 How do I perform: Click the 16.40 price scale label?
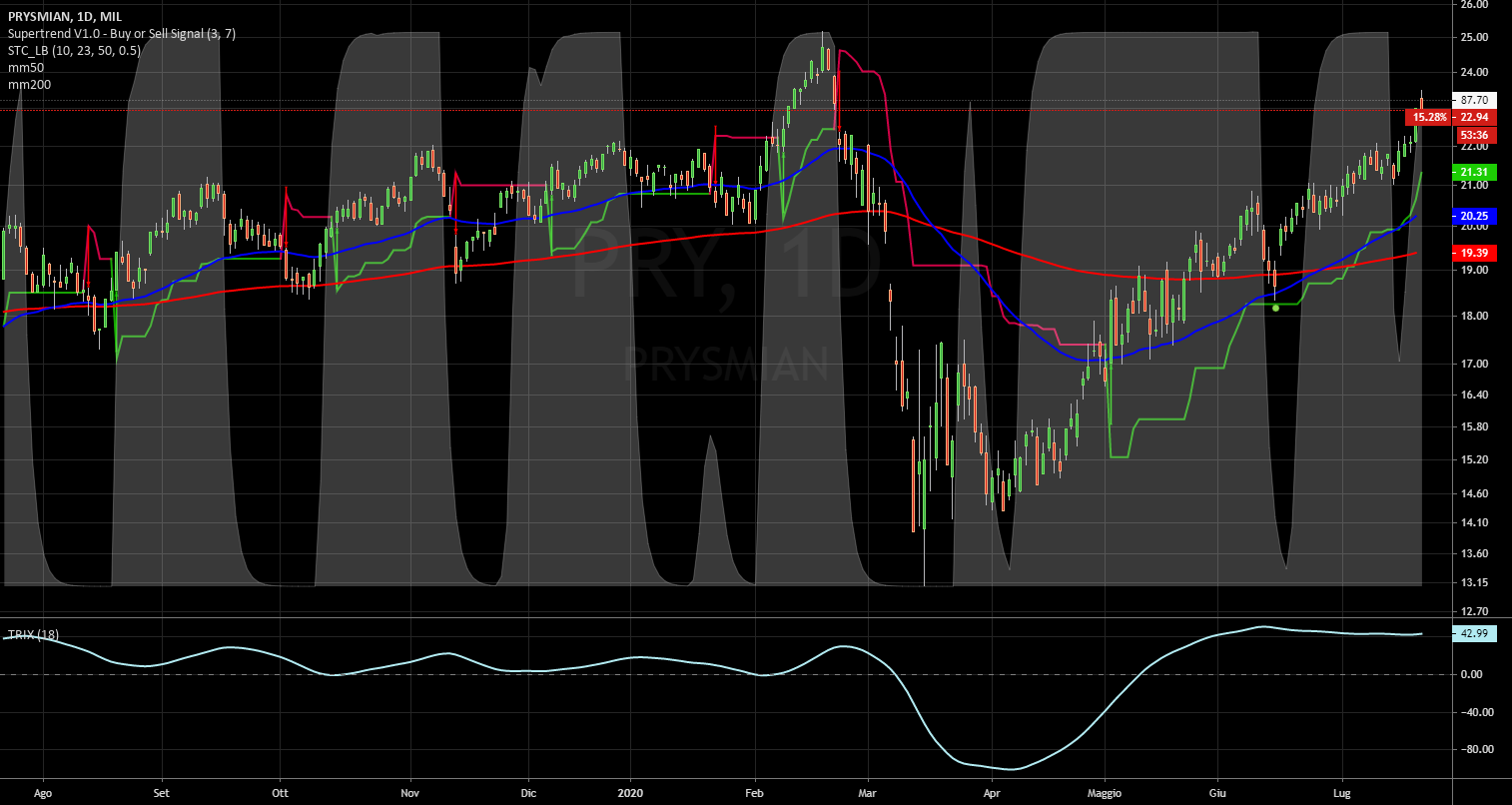(x=1474, y=396)
